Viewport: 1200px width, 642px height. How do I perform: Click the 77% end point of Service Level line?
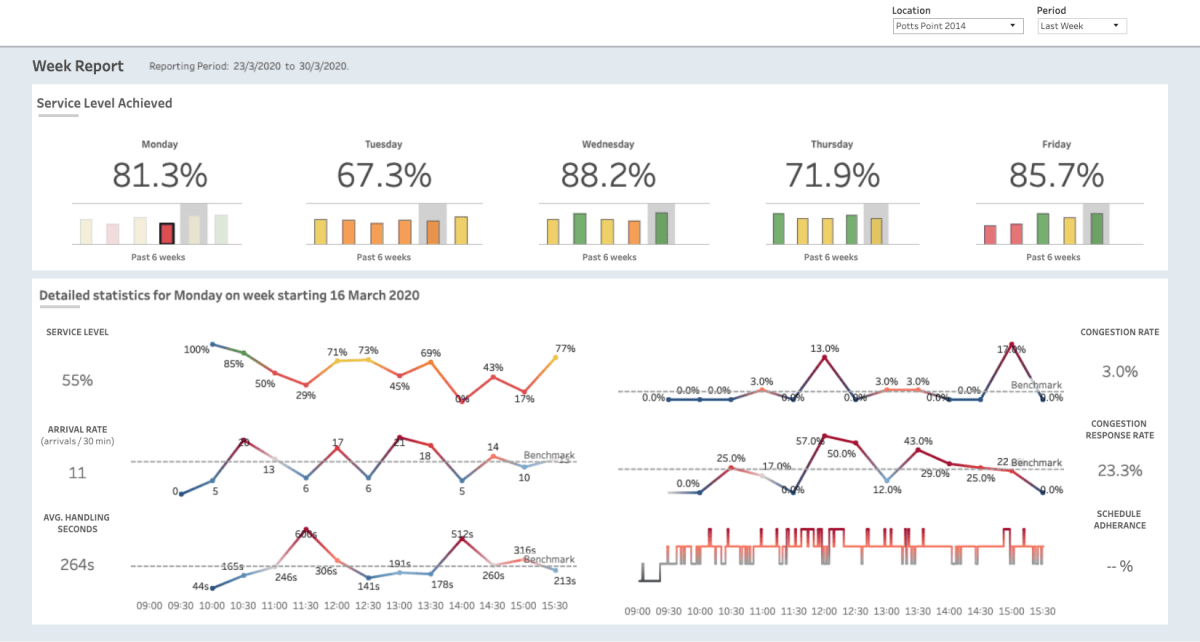point(555,356)
